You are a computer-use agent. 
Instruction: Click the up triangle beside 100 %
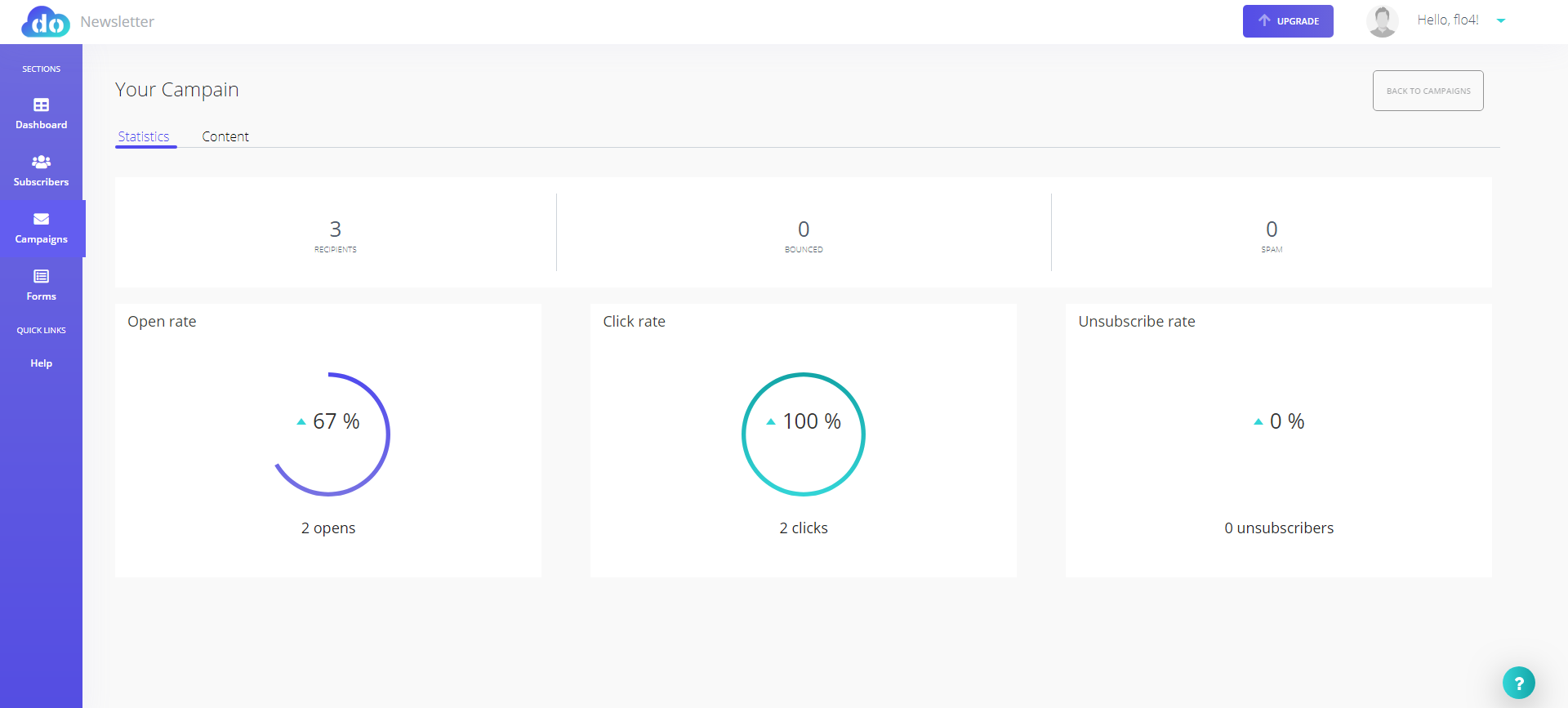(x=771, y=422)
